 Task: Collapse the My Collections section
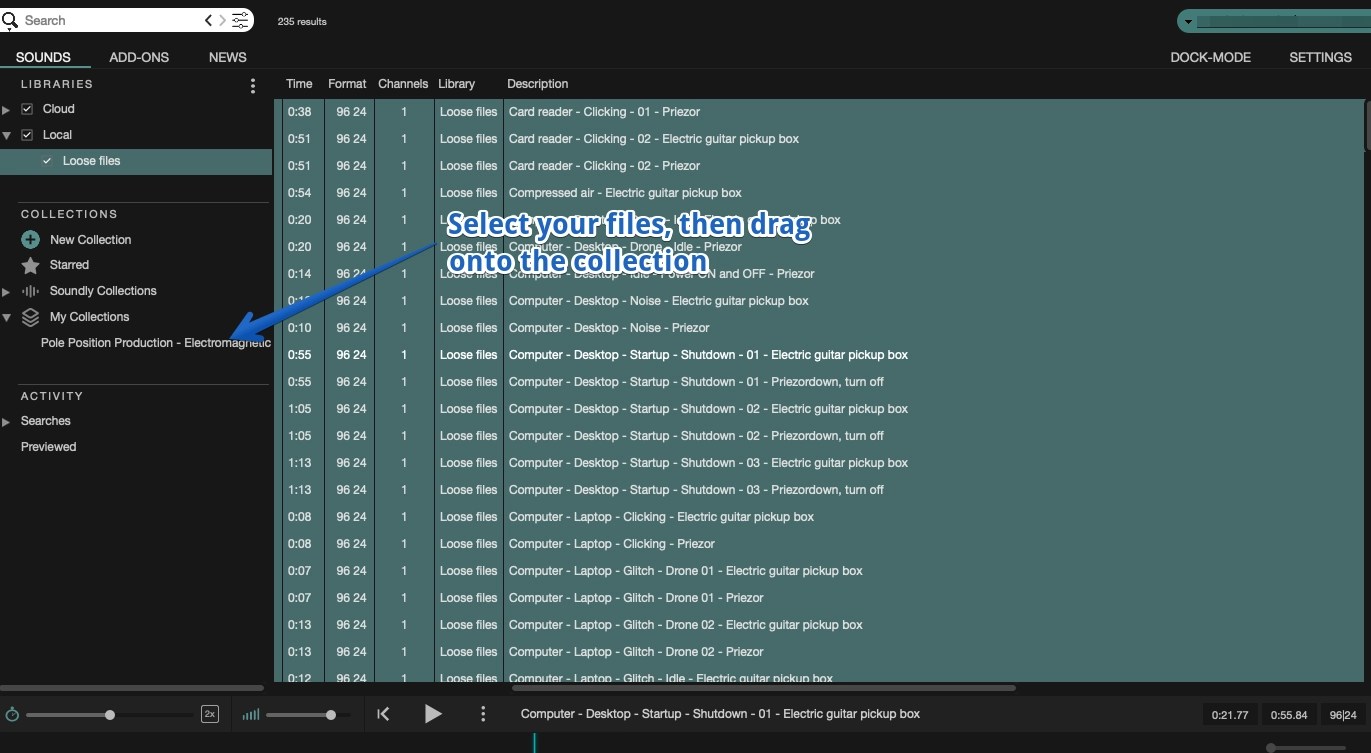[6, 317]
